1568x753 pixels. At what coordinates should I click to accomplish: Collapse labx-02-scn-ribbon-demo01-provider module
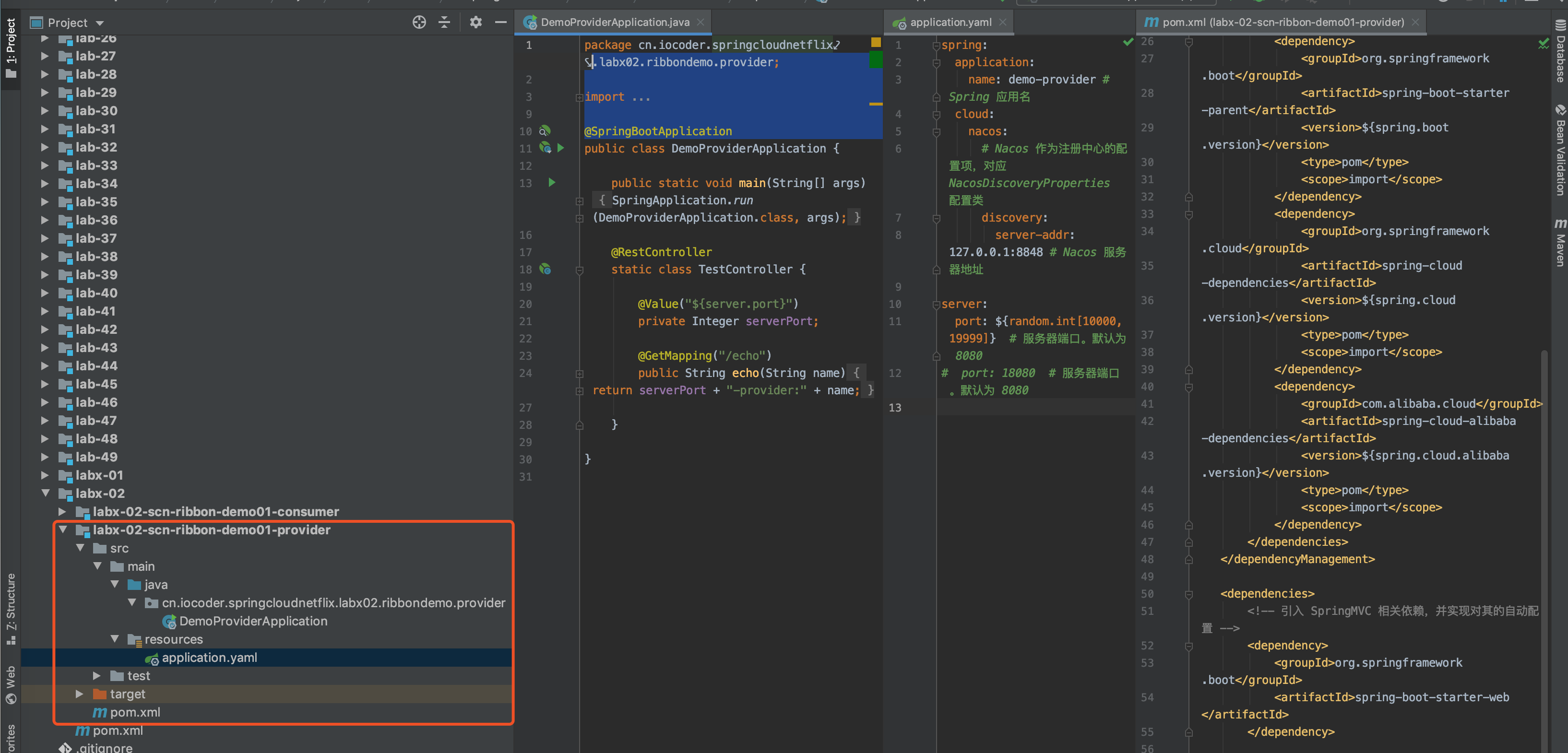pos(62,530)
